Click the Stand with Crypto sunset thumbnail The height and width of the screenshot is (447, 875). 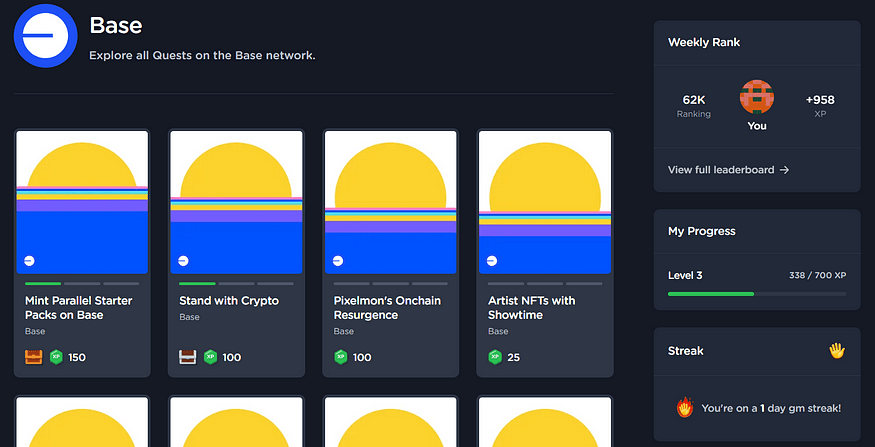[x=236, y=202]
